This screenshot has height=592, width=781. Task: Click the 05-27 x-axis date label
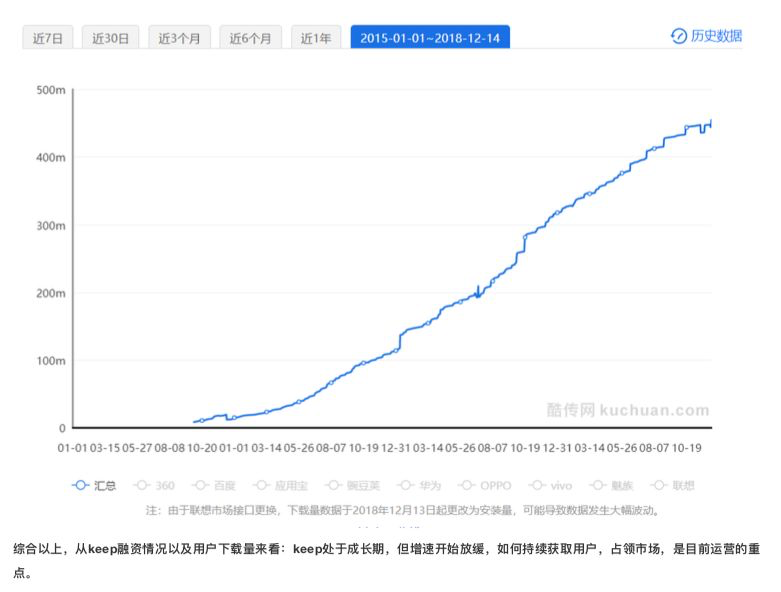(137, 448)
